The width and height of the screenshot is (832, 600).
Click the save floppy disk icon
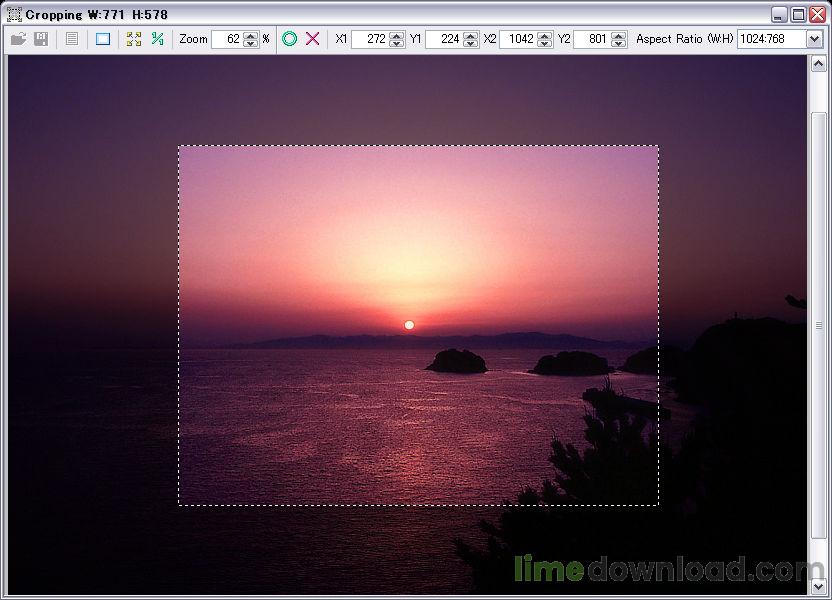click(x=41, y=39)
